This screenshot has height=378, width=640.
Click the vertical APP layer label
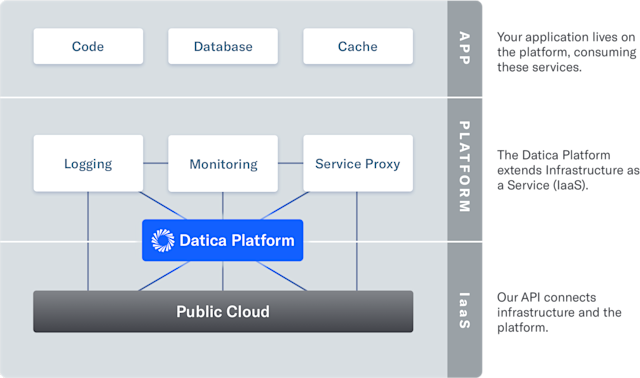(464, 48)
